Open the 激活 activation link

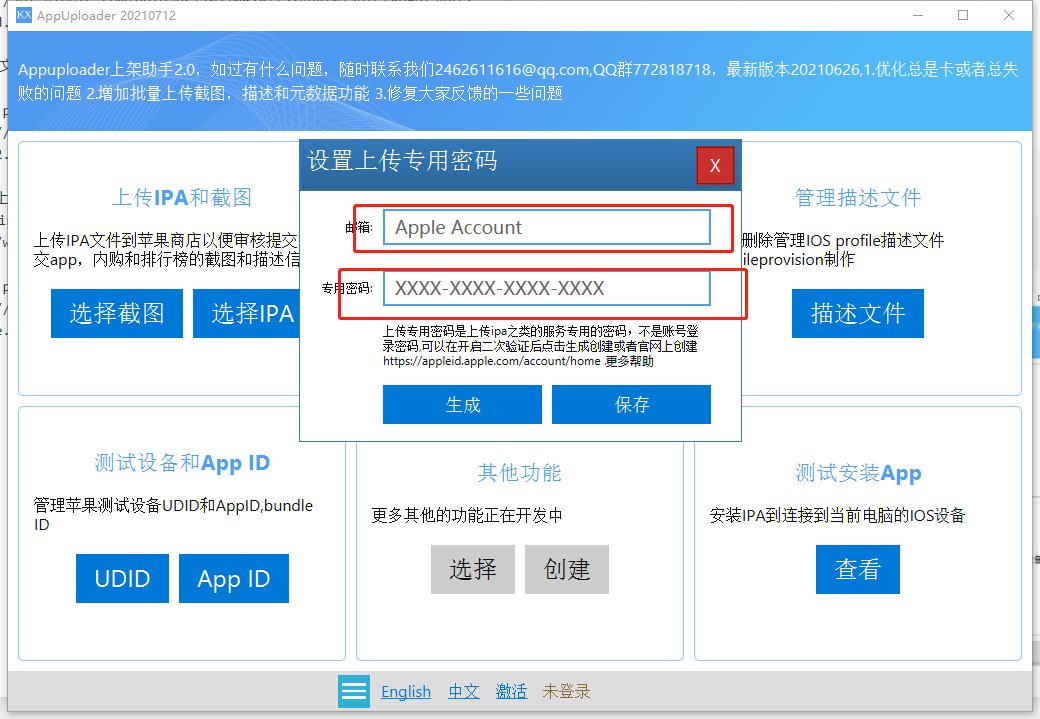coord(511,692)
